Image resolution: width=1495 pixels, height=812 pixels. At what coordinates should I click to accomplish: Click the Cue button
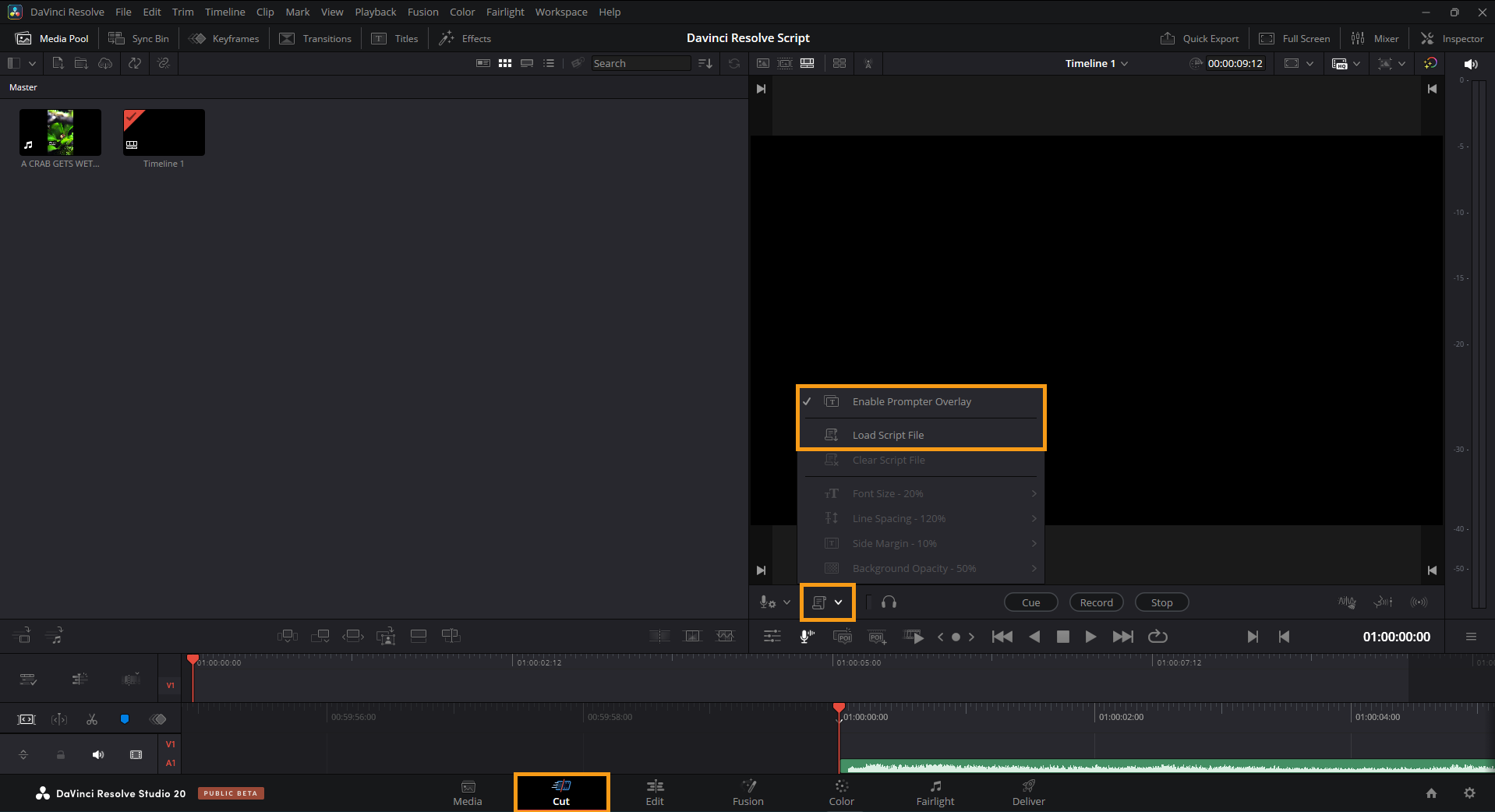click(x=1030, y=602)
